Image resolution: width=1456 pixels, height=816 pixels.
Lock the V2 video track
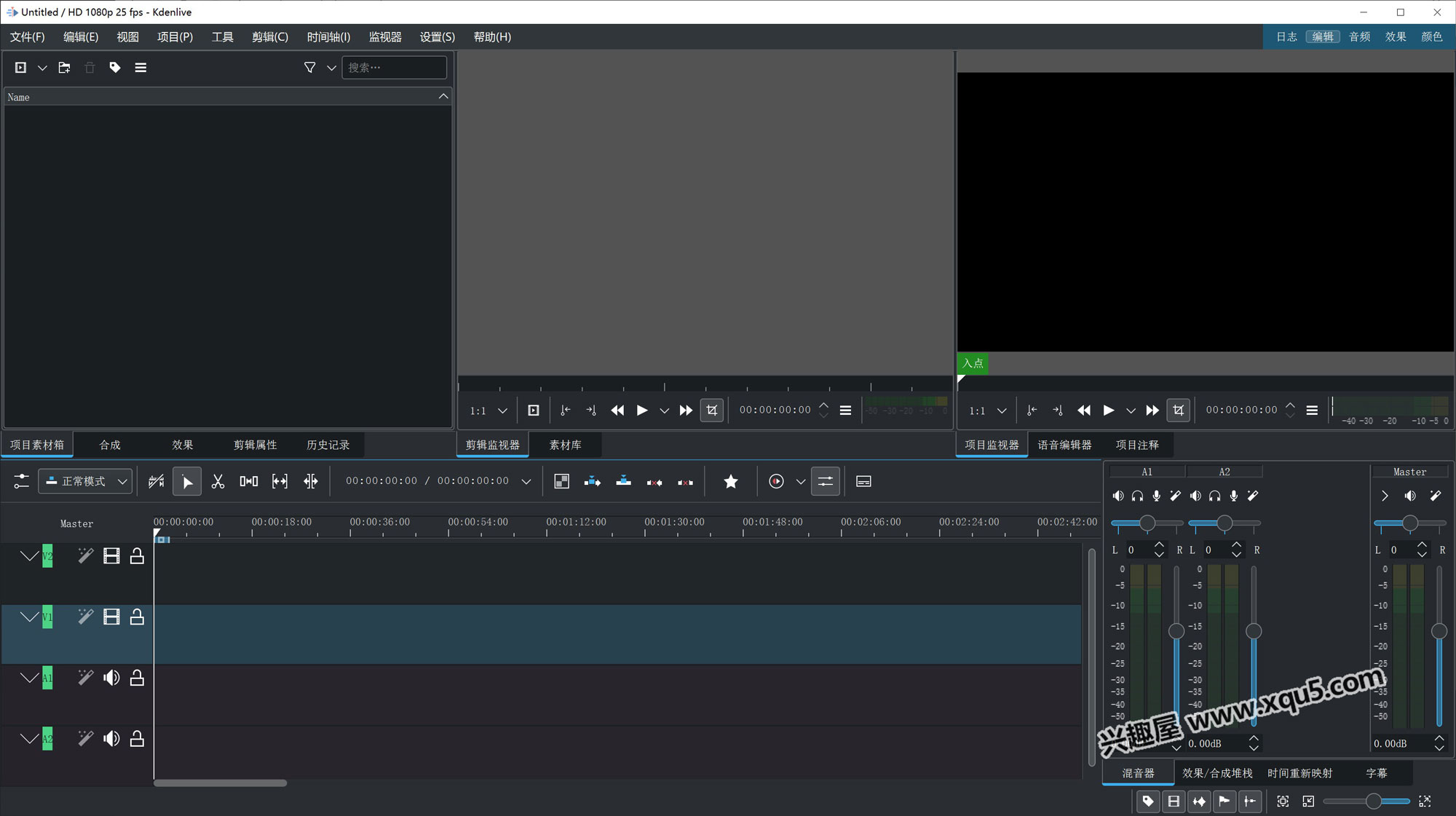tap(137, 556)
